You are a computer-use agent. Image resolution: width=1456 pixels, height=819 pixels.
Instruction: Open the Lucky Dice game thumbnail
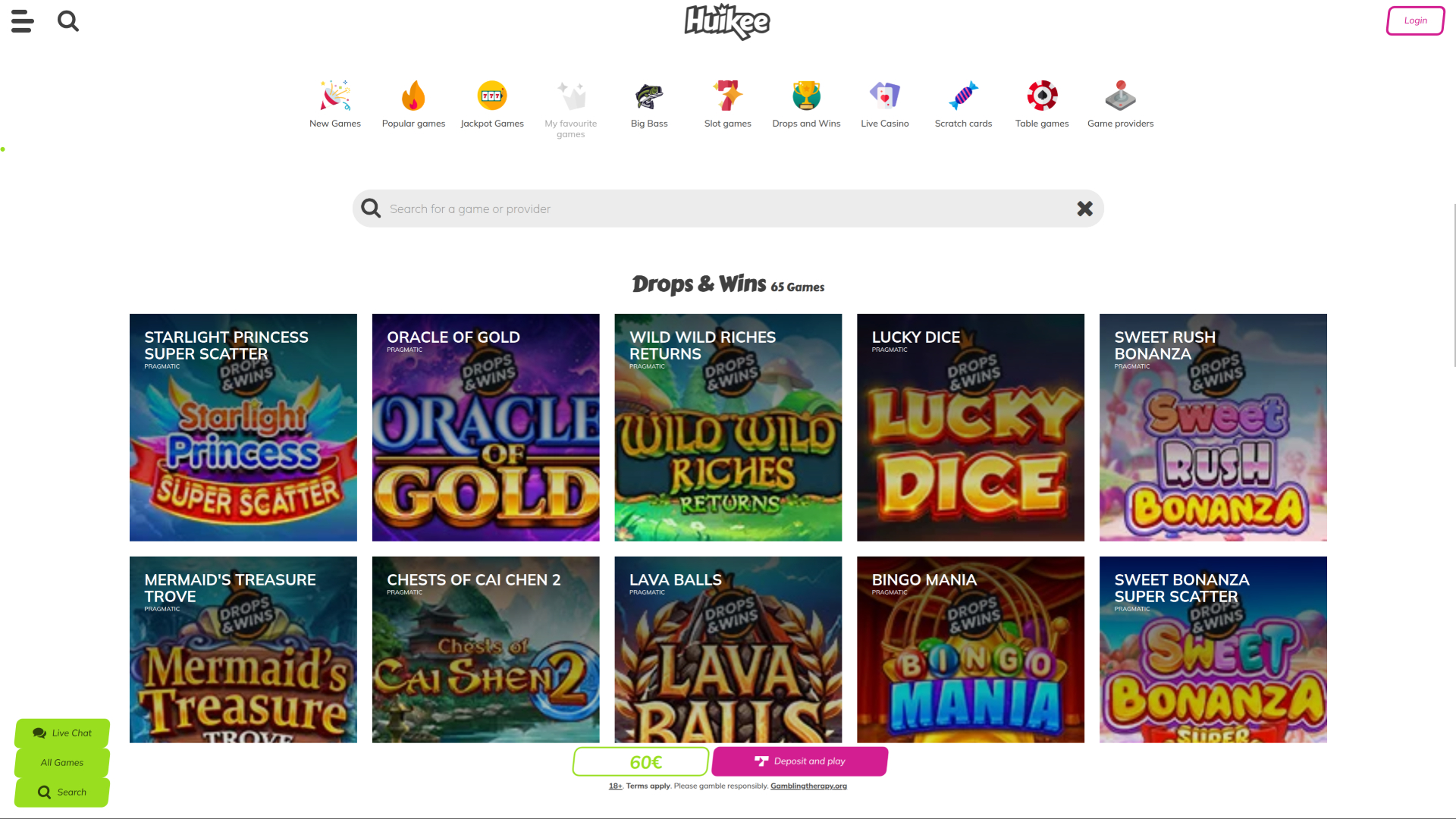point(970,427)
